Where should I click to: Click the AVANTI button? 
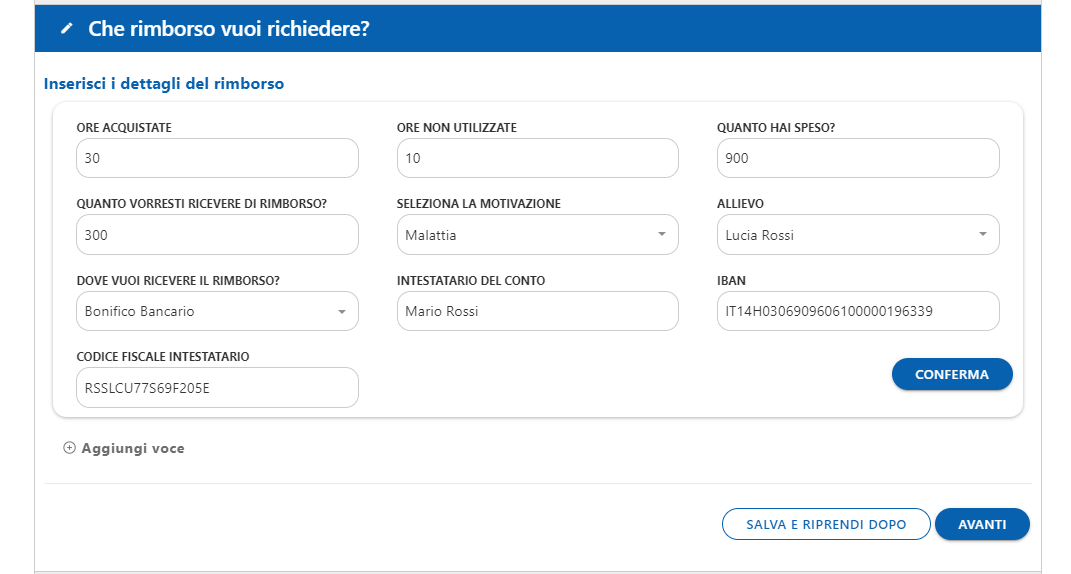[982, 524]
